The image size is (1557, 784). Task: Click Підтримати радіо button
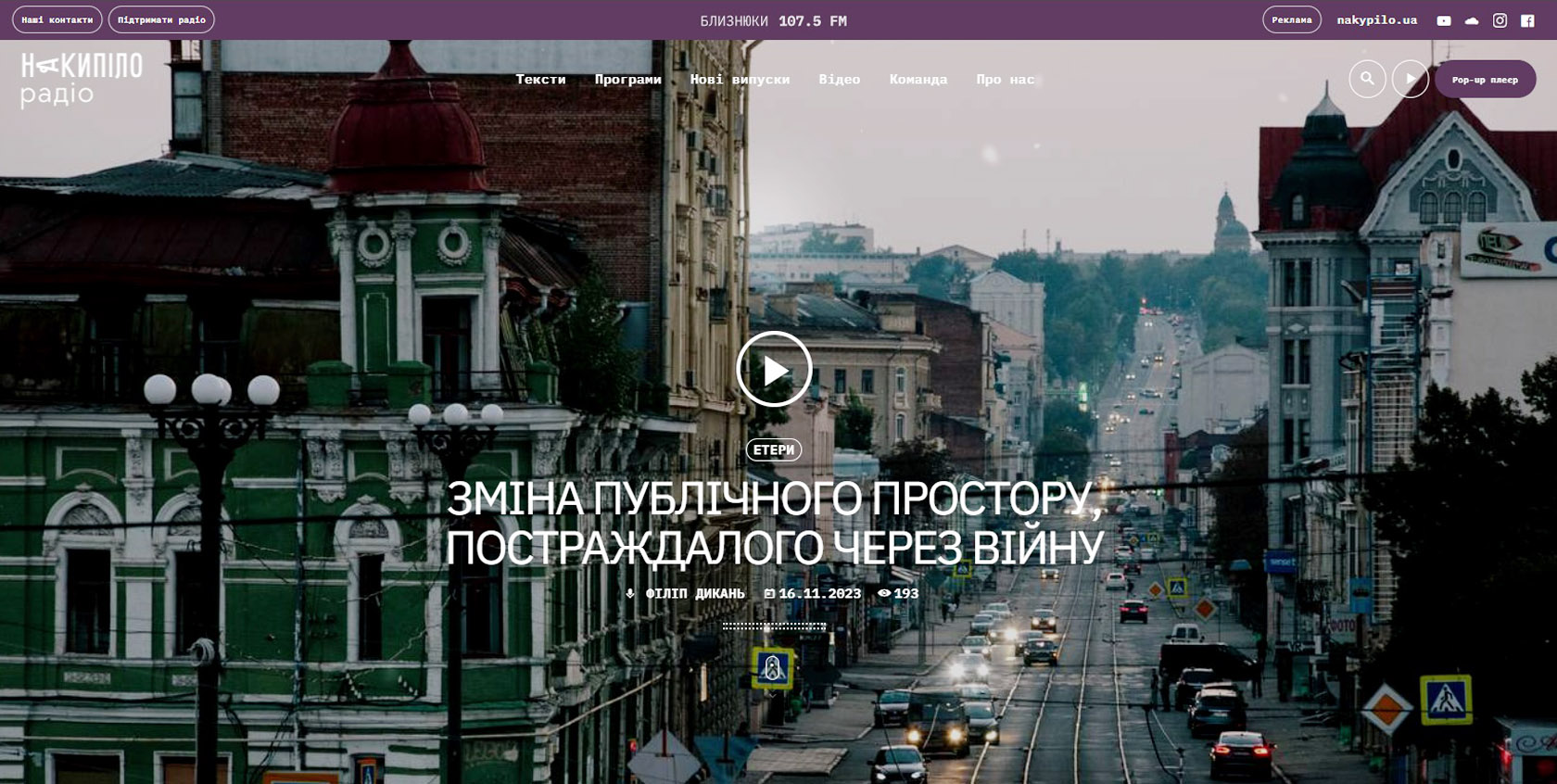click(161, 19)
